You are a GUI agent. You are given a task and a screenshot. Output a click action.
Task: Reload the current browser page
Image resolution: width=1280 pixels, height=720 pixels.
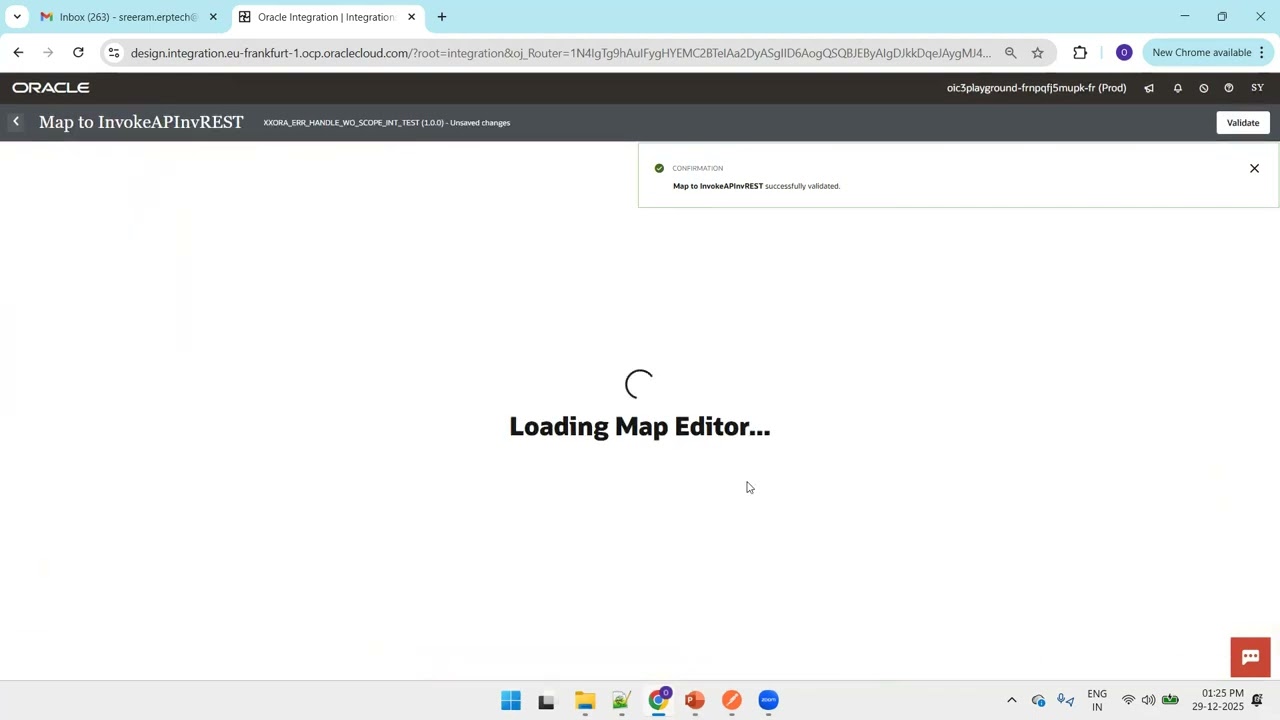pos(78,53)
